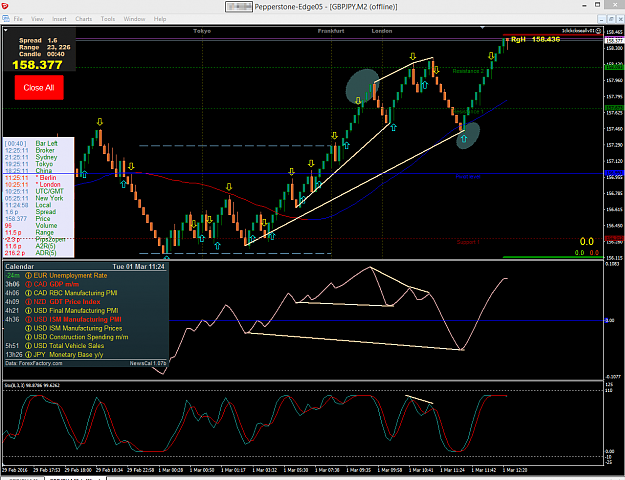Open the Help menu
This screenshot has width=625, height=480.
point(160,19)
